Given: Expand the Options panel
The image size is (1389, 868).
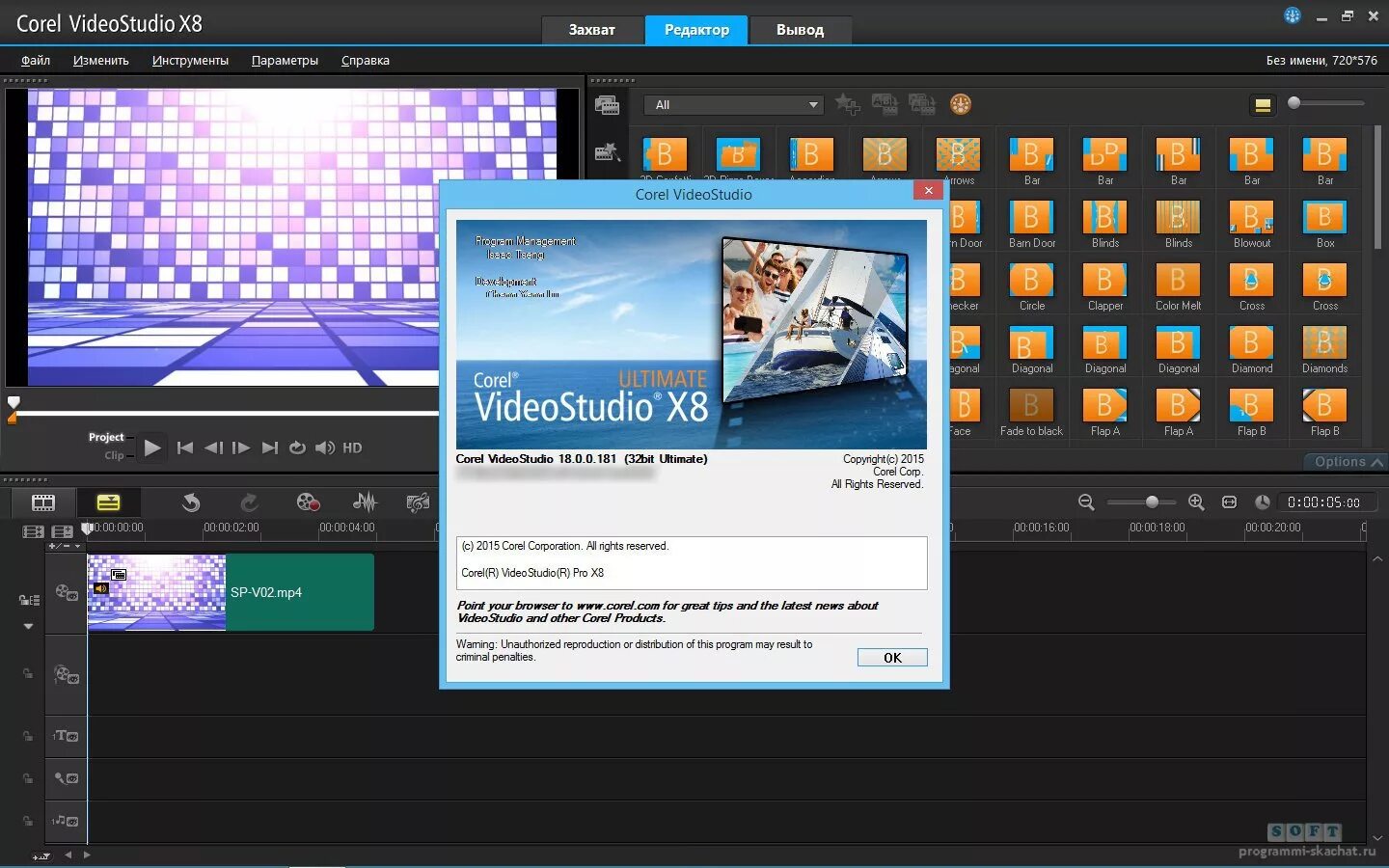Looking at the screenshot, I should click(1348, 462).
